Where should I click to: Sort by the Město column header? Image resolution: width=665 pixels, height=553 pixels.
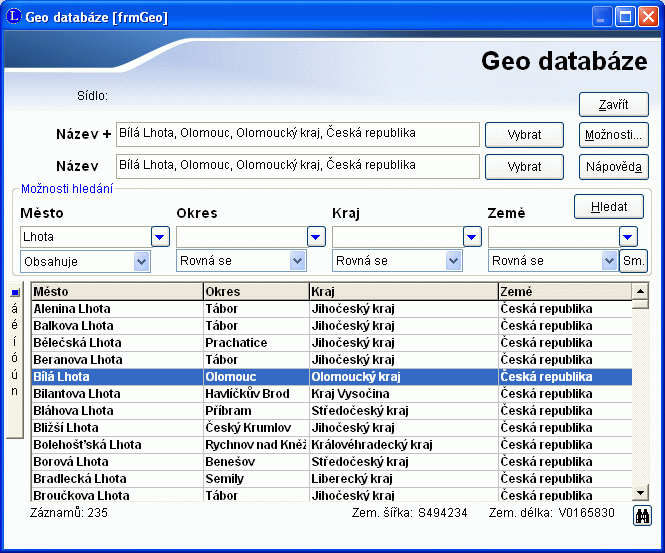point(117,292)
